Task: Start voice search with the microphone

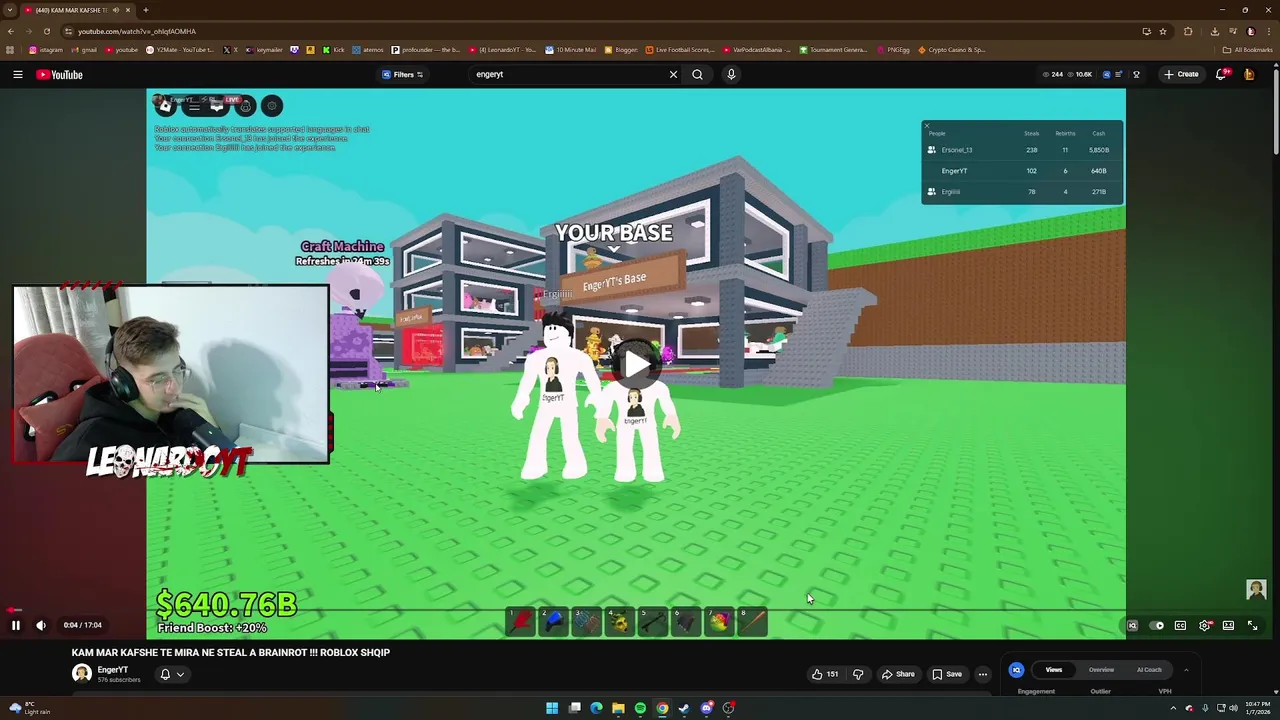Action: [731, 74]
